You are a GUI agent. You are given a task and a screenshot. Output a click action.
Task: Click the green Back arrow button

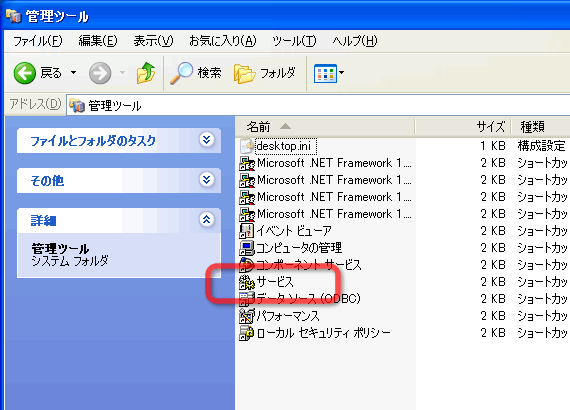pyautogui.click(x=25, y=73)
